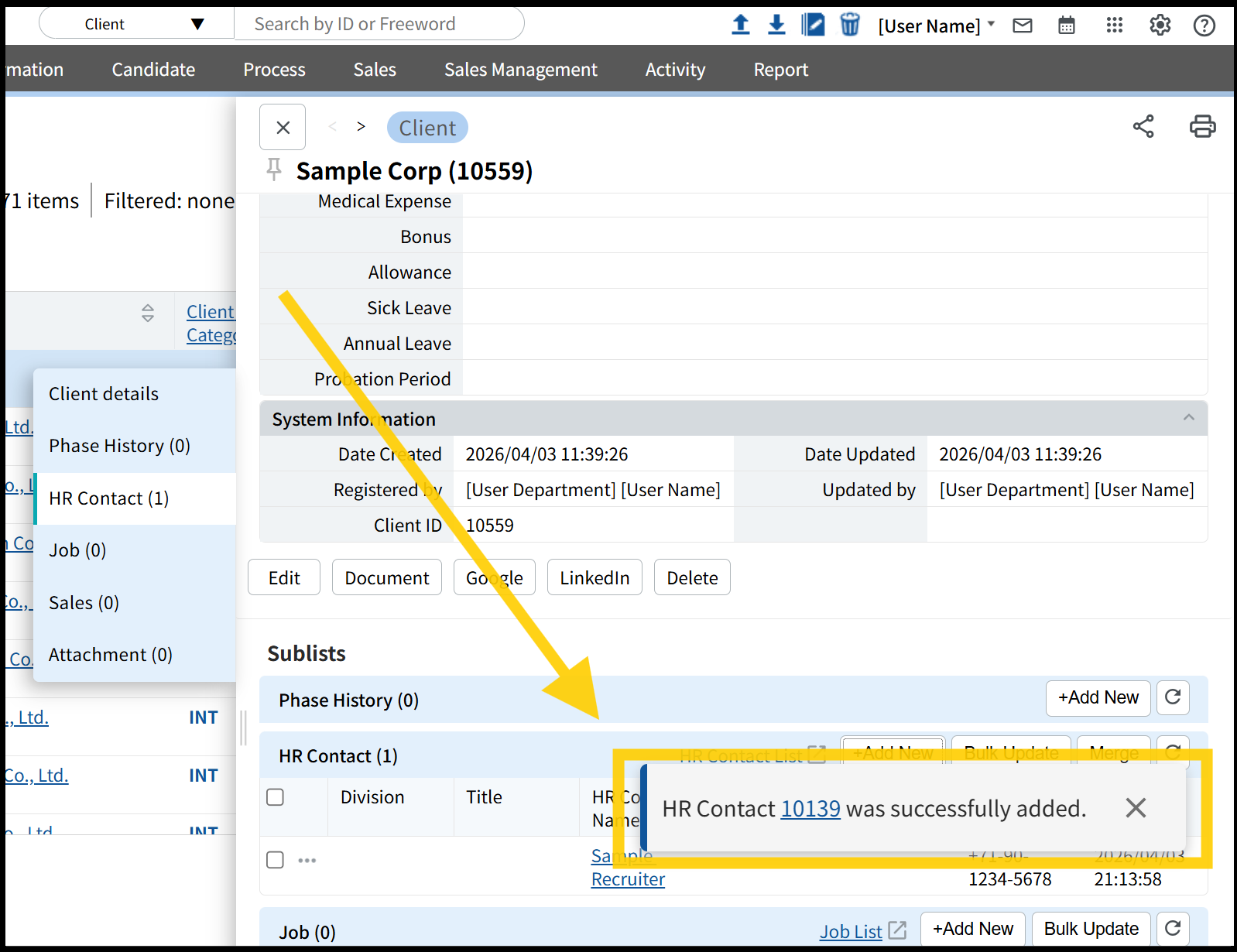Refresh the Phase History sublist
The image size is (1237, 952).
pyautogui.click(x=1173, y=697)
